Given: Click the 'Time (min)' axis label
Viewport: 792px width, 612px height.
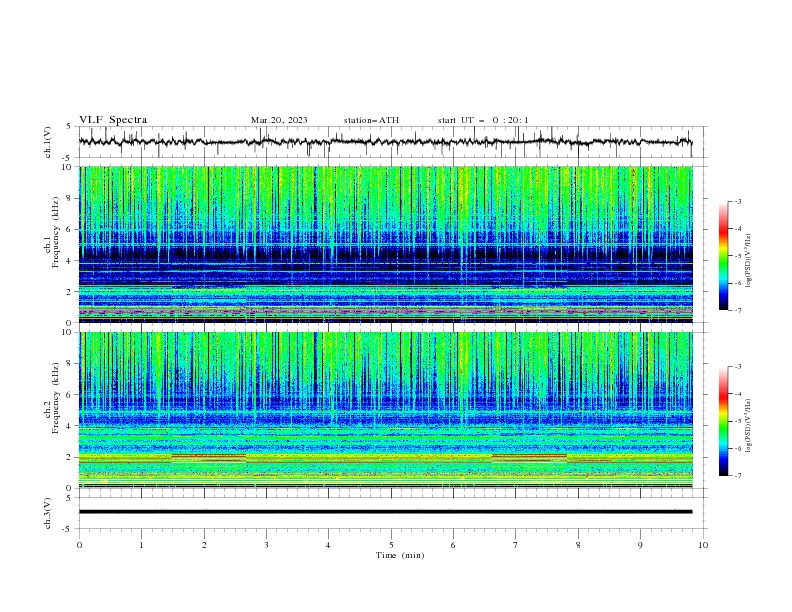Looking at the screenshot, I should point(400,555).
